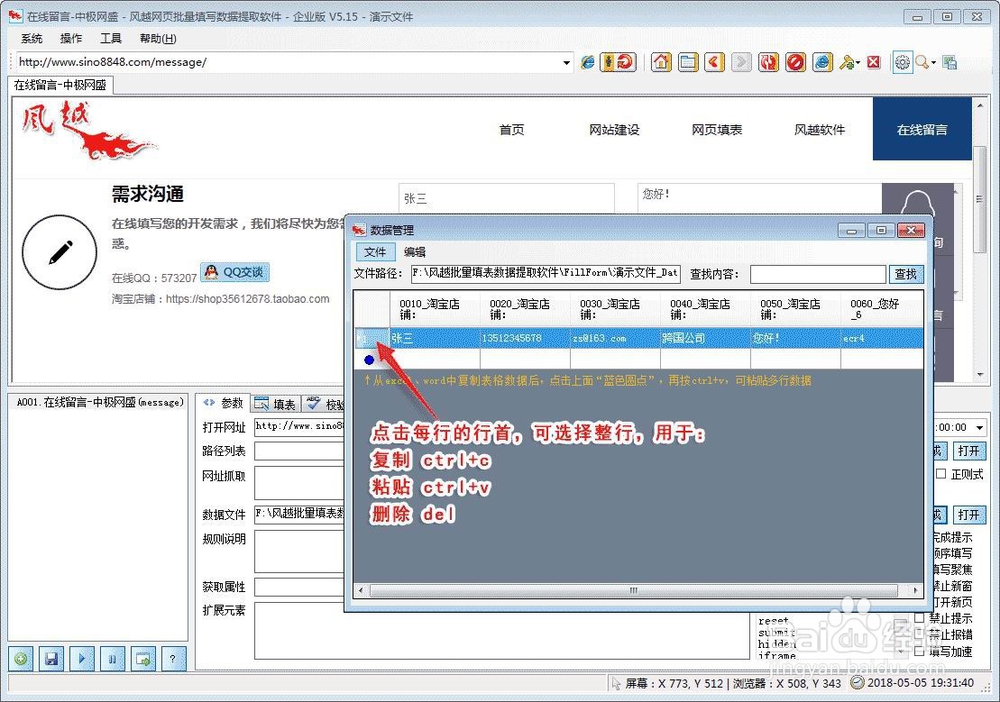The width and height of the screenshot is (1000, 702).
Task: Click the window with green arrow icon button
Action: (143, 659)
